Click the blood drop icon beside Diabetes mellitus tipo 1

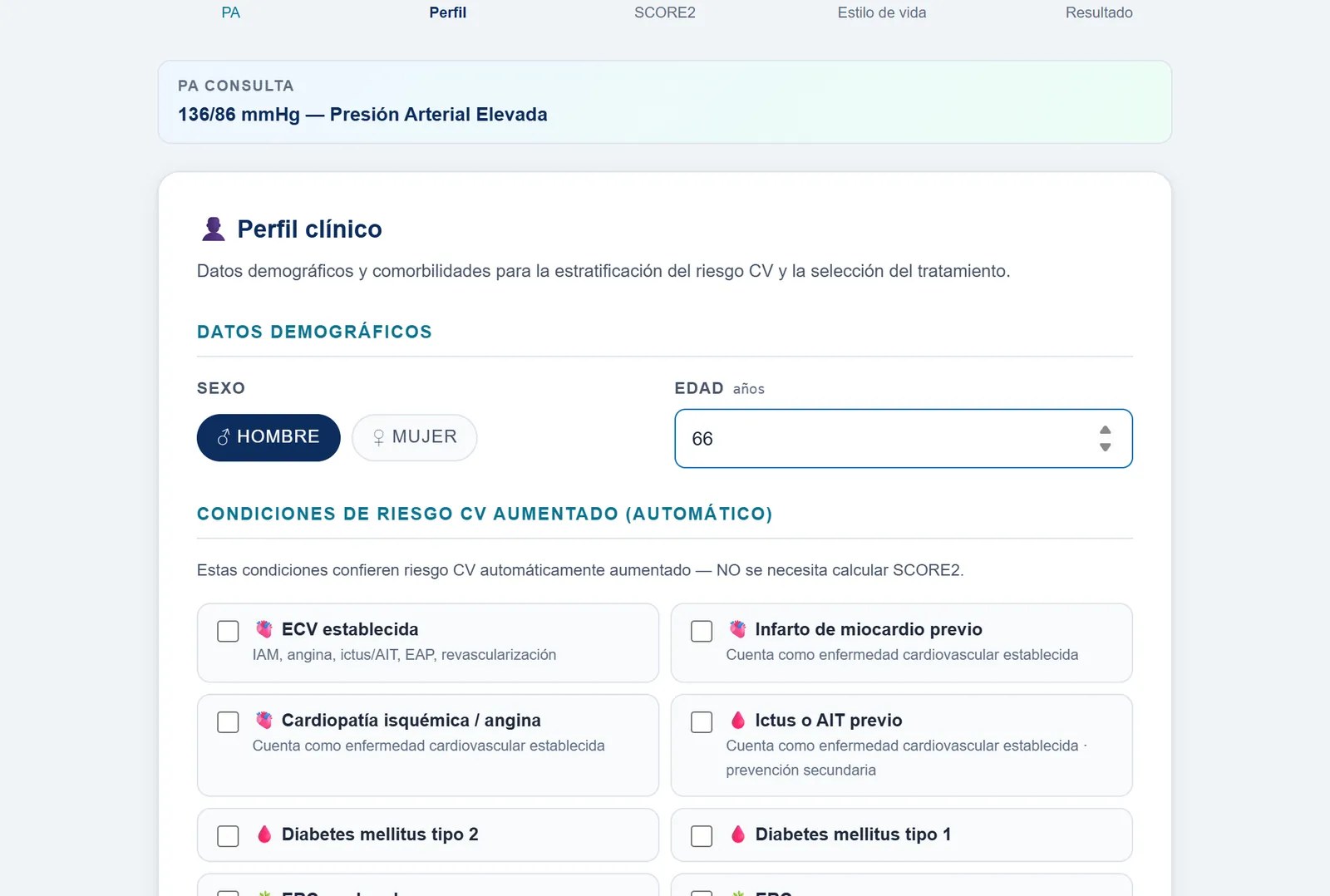pos(738,834)
